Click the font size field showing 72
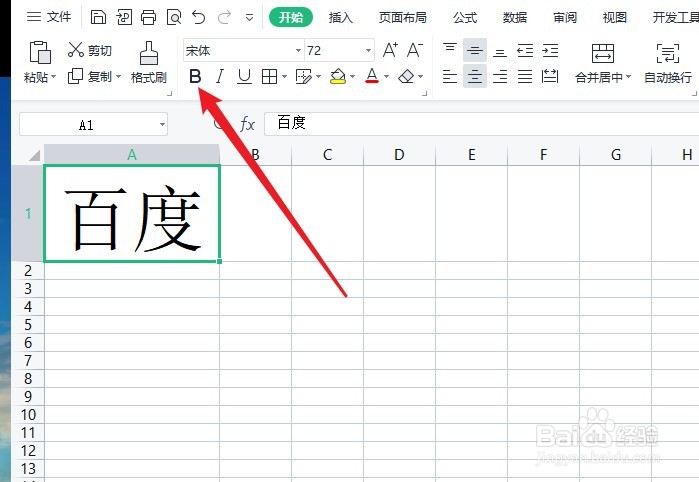This screenshot has width=699, height=482. click(x=334, y=50)
